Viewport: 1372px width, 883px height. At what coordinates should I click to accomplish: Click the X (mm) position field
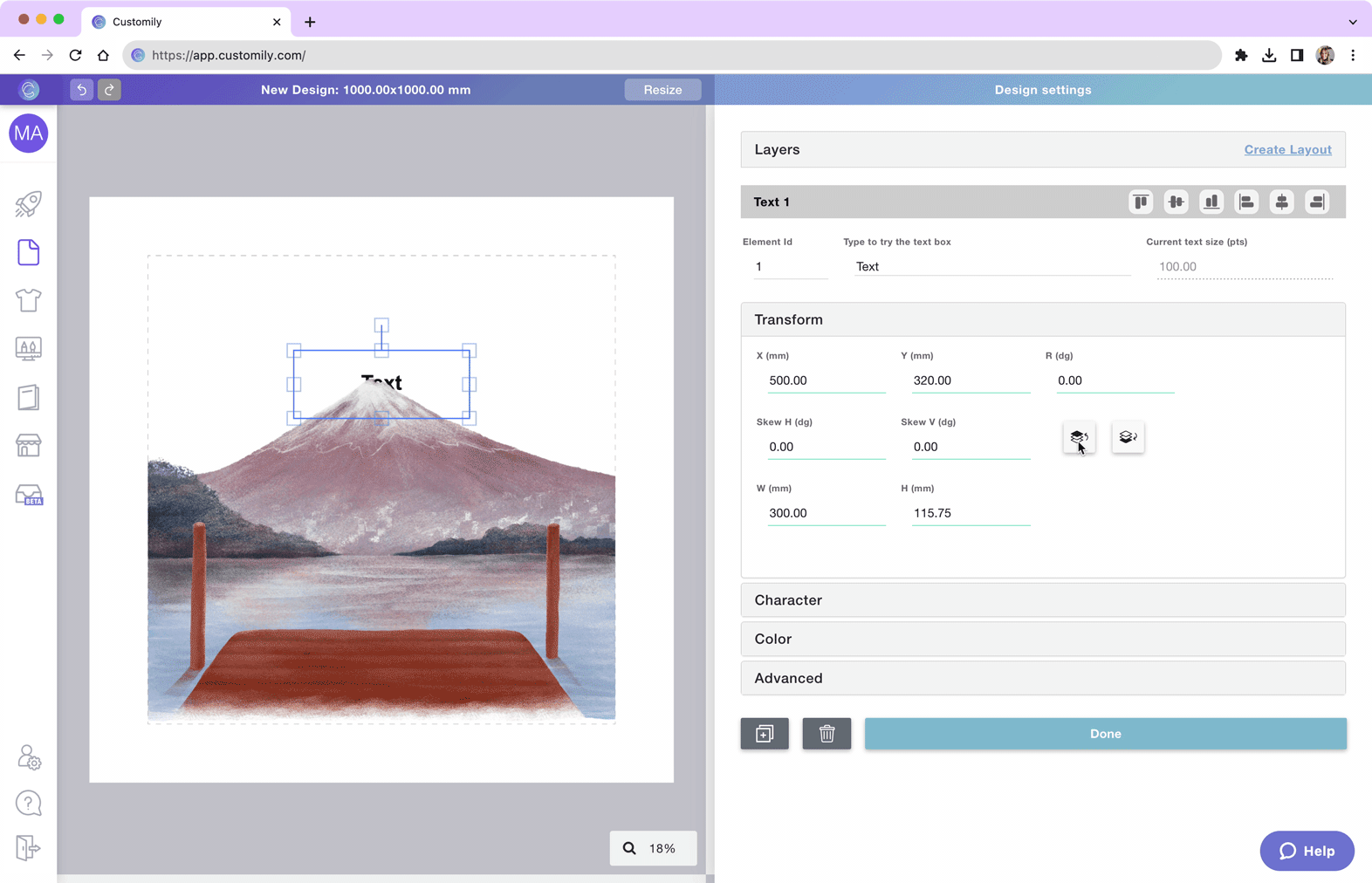(824, 380)
